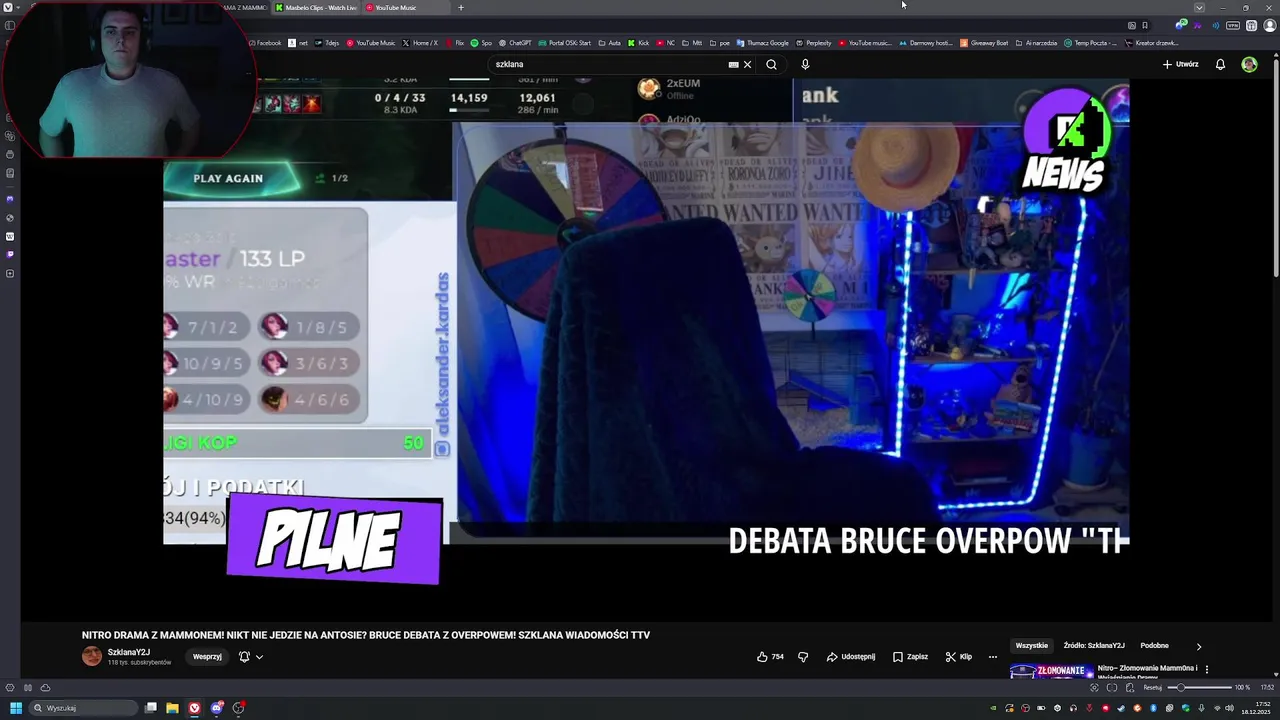
Task: Start YouTube voice search with microphone
Action: [x=805, y=64]
